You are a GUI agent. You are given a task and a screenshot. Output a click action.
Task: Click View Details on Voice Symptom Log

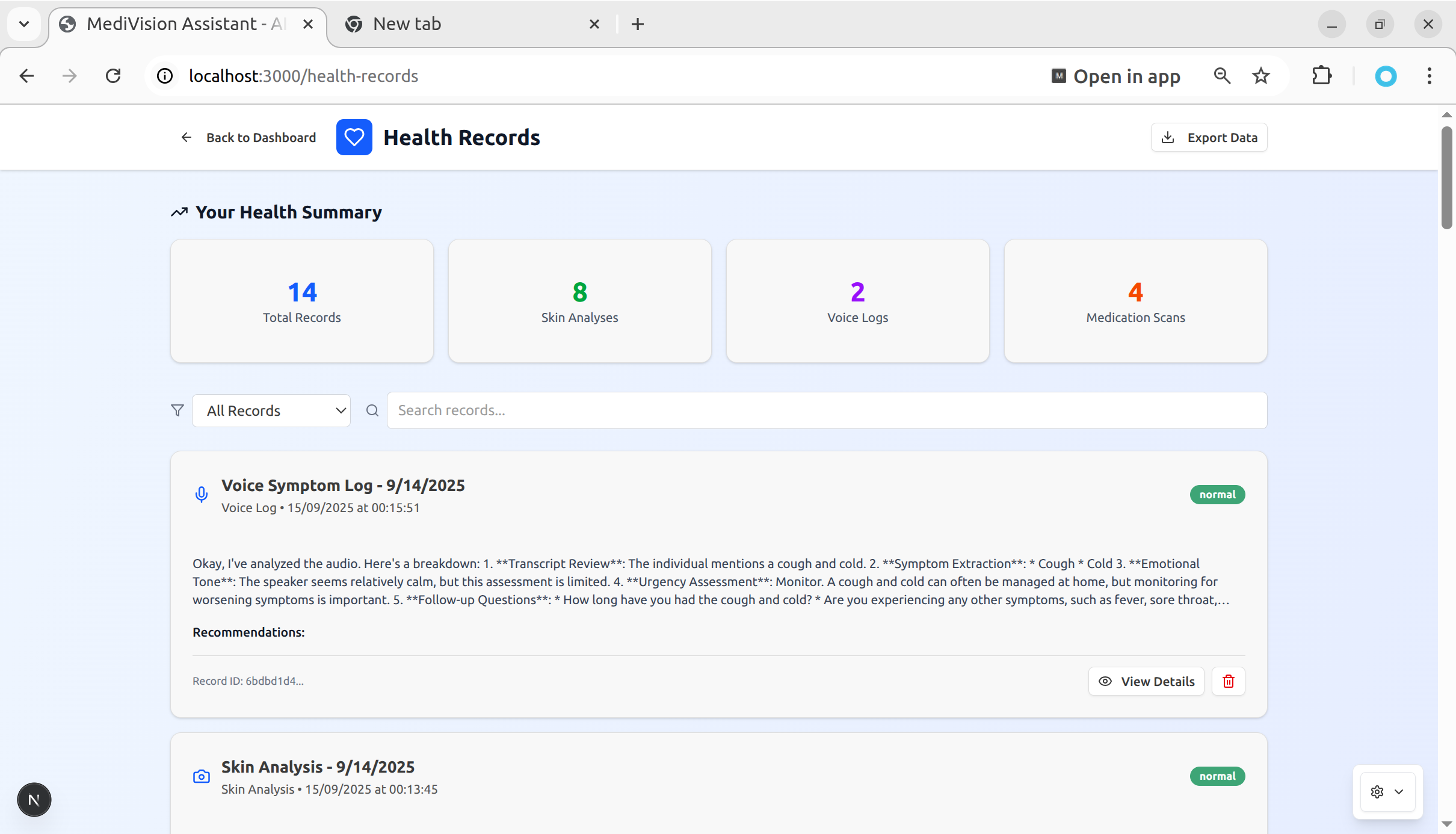[x=1146, y=681]
